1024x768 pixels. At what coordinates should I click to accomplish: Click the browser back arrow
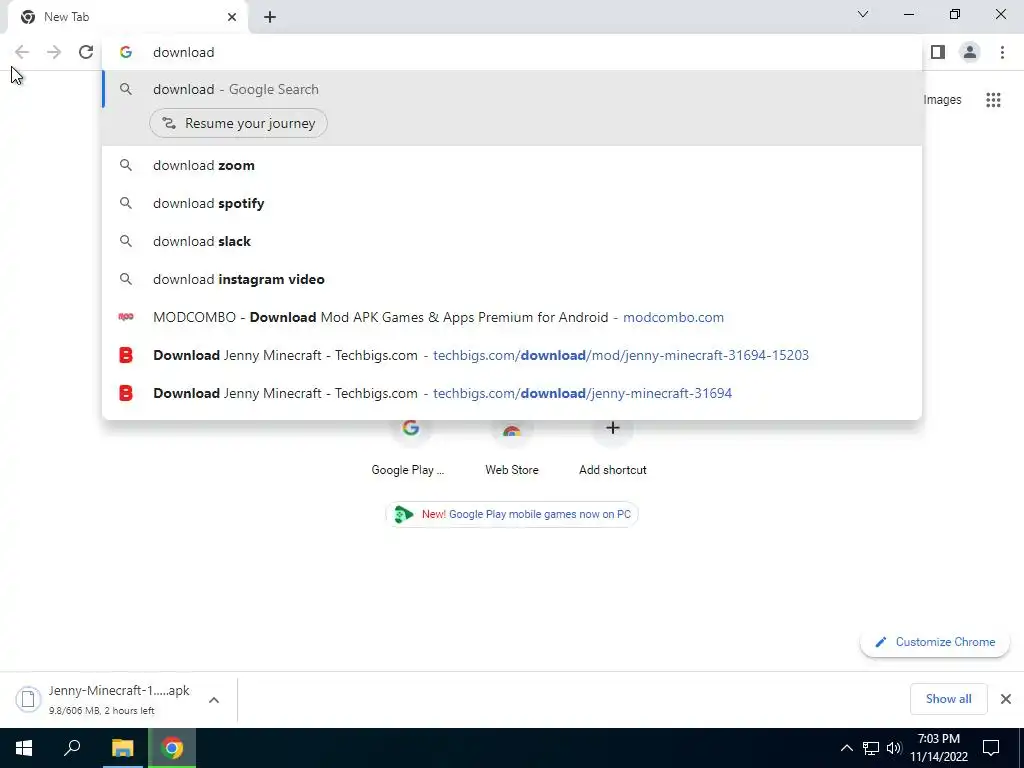(x=22, y=52)
